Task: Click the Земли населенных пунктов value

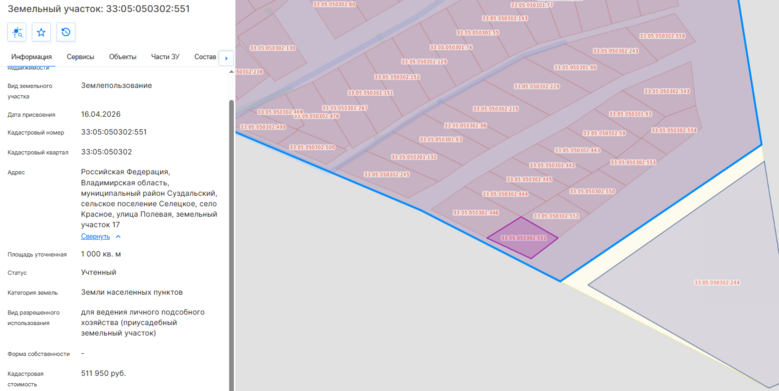Action: tap(132, 292)
